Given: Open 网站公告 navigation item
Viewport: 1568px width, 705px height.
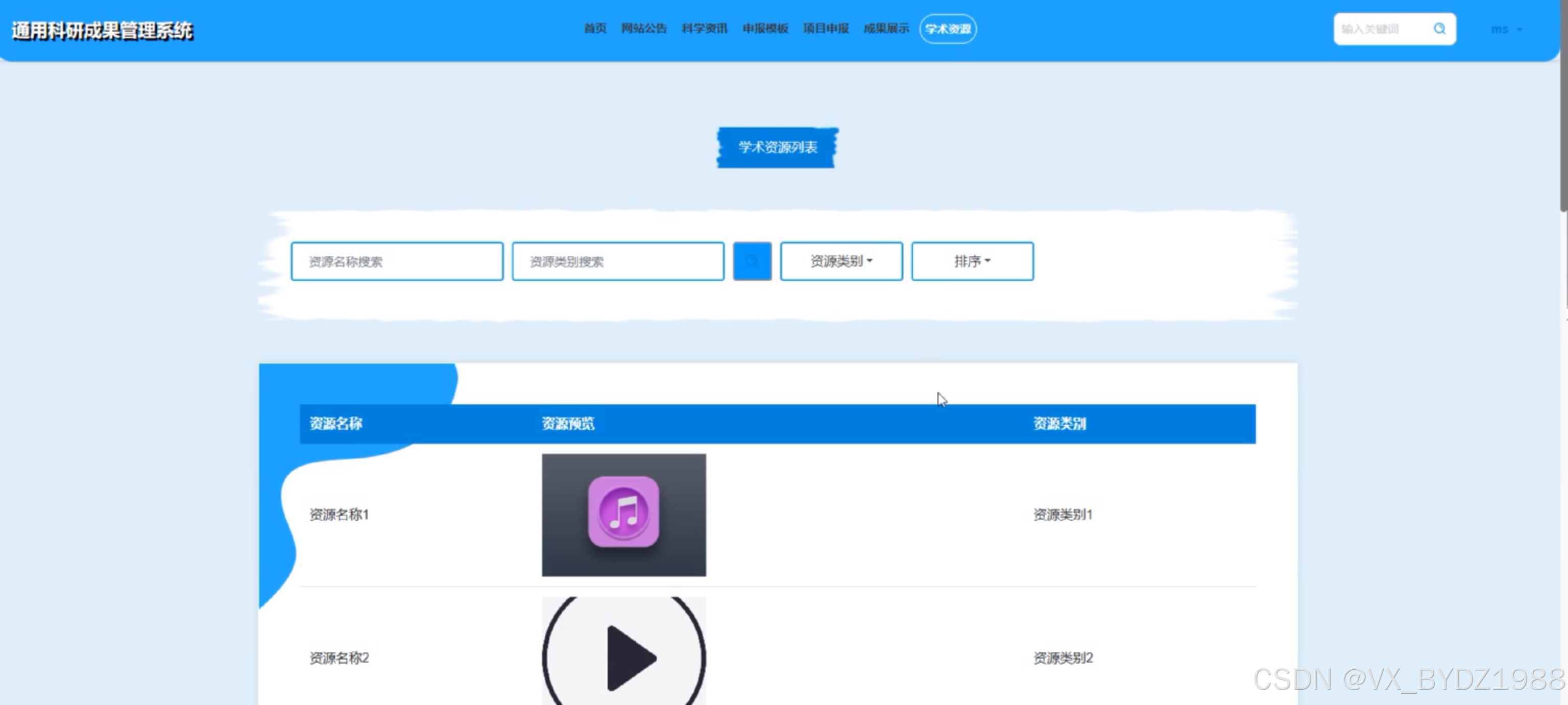Looking at the screenshot, I should 643,29.
